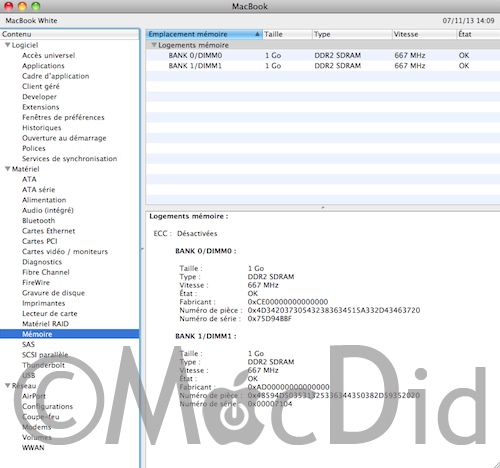Select the highlighted Mémoire entry

69,334
